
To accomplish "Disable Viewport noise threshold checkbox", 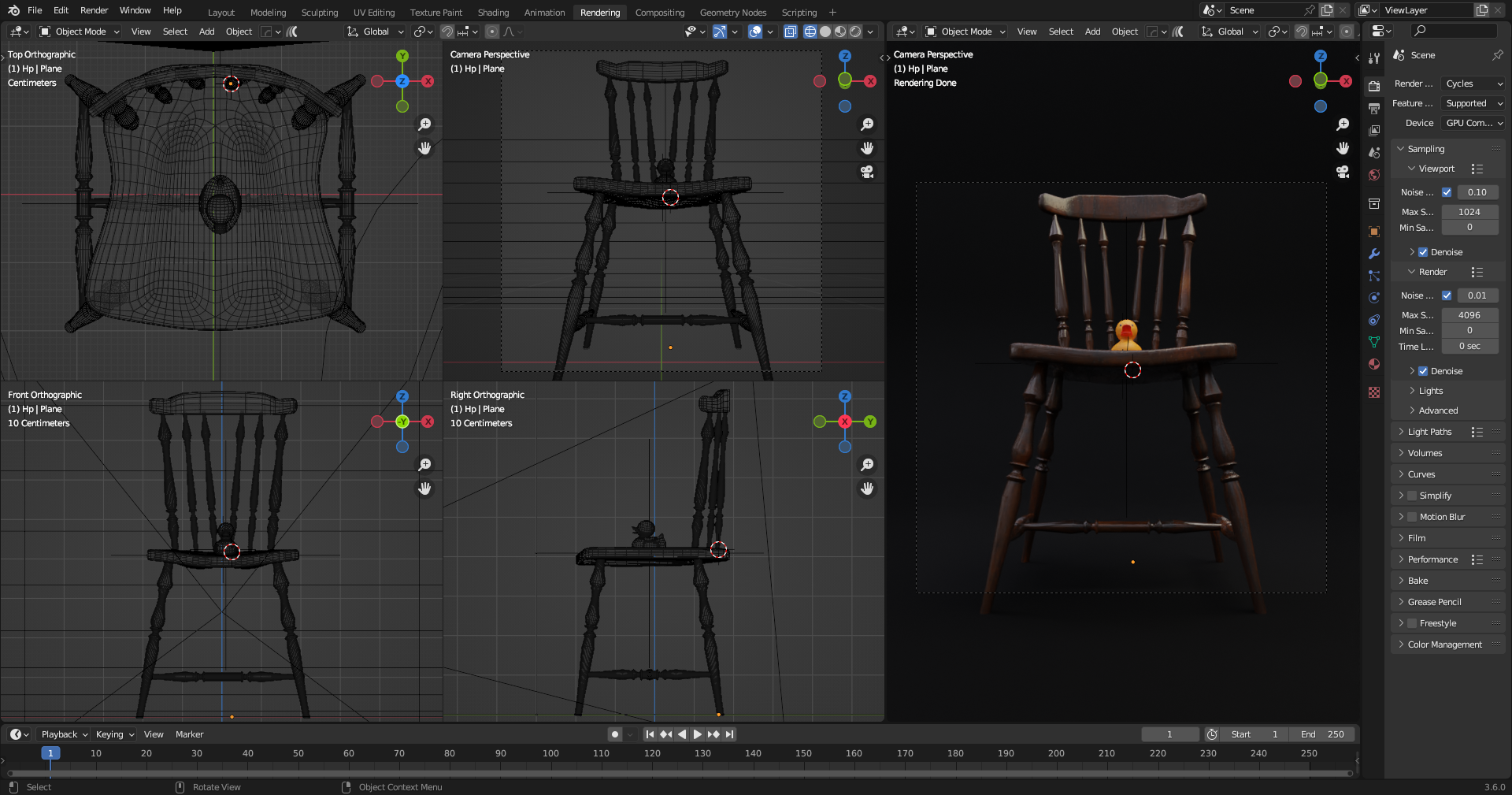I will tap(1447, 192).
